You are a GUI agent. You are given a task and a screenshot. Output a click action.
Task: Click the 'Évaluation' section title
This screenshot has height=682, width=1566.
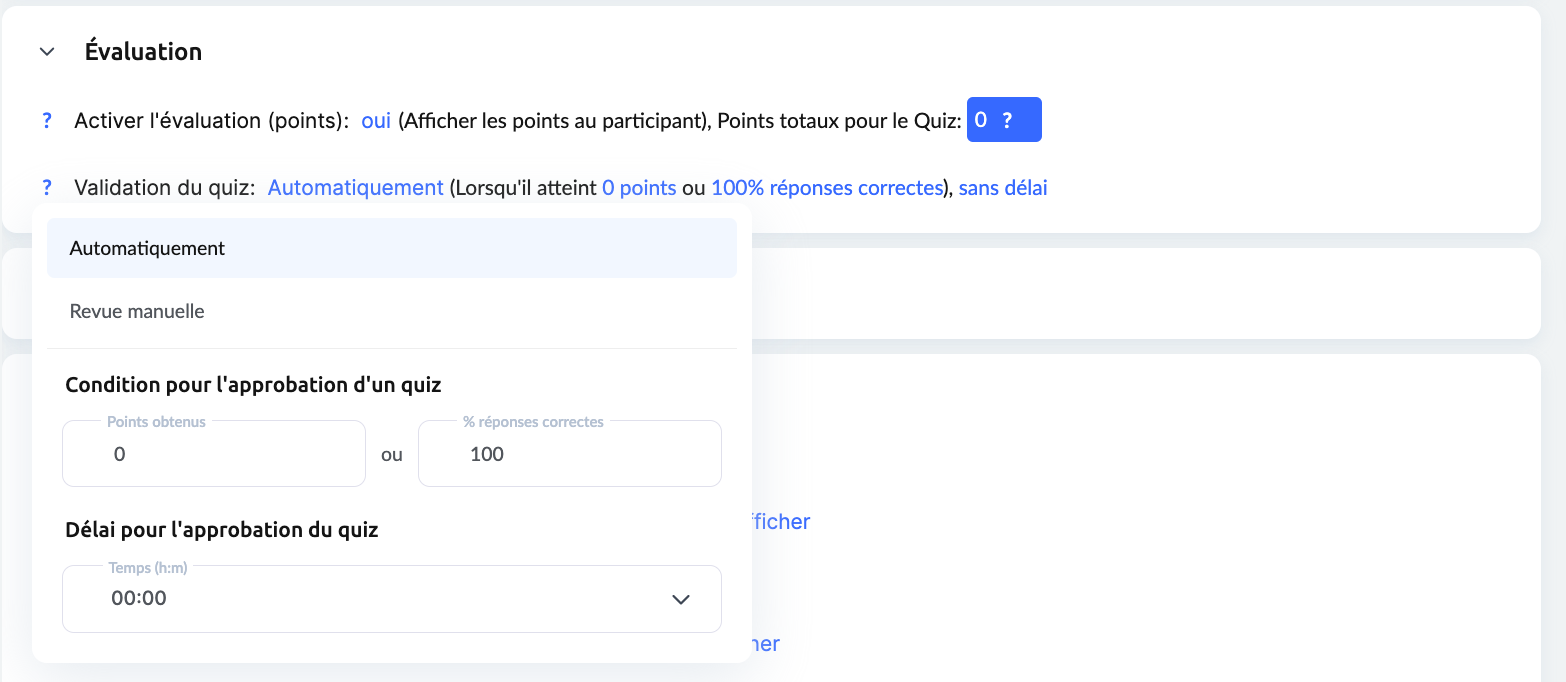(x=143, y=52)
